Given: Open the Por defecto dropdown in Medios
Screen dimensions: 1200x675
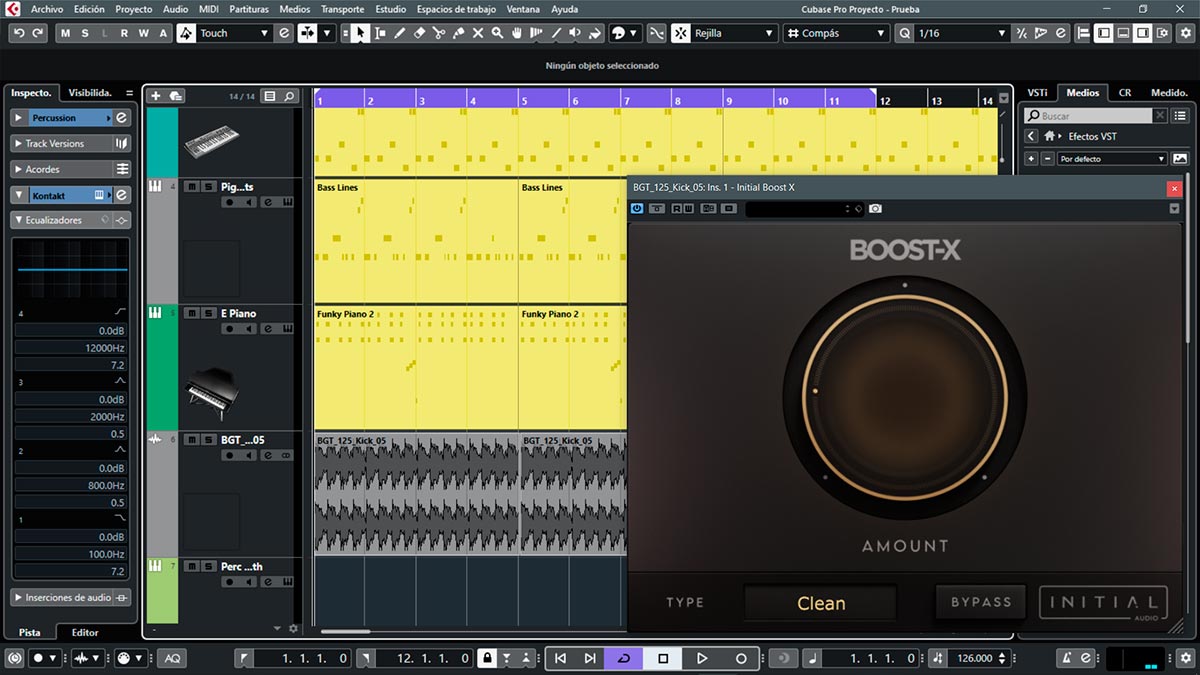Looking at the screenshot, I should pyautogui.click(x=1112, y=159).
